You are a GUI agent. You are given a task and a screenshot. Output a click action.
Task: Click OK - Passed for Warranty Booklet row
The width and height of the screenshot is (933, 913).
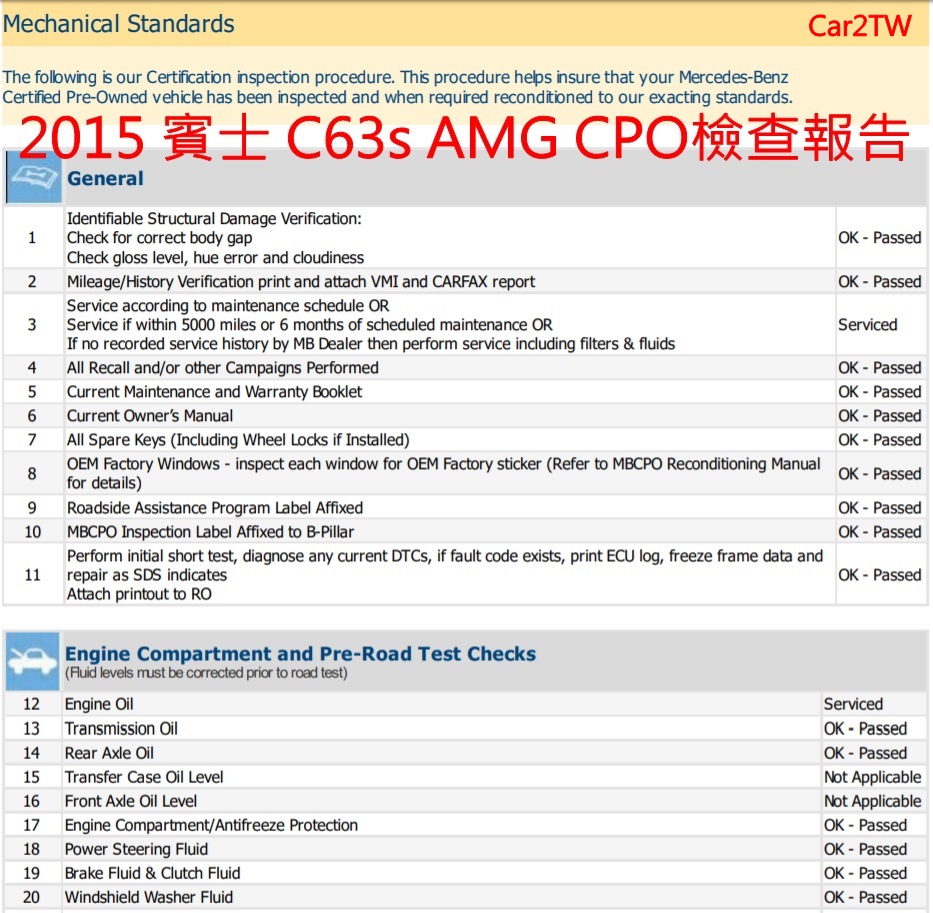pyautogui.click(x=879, y=392)
